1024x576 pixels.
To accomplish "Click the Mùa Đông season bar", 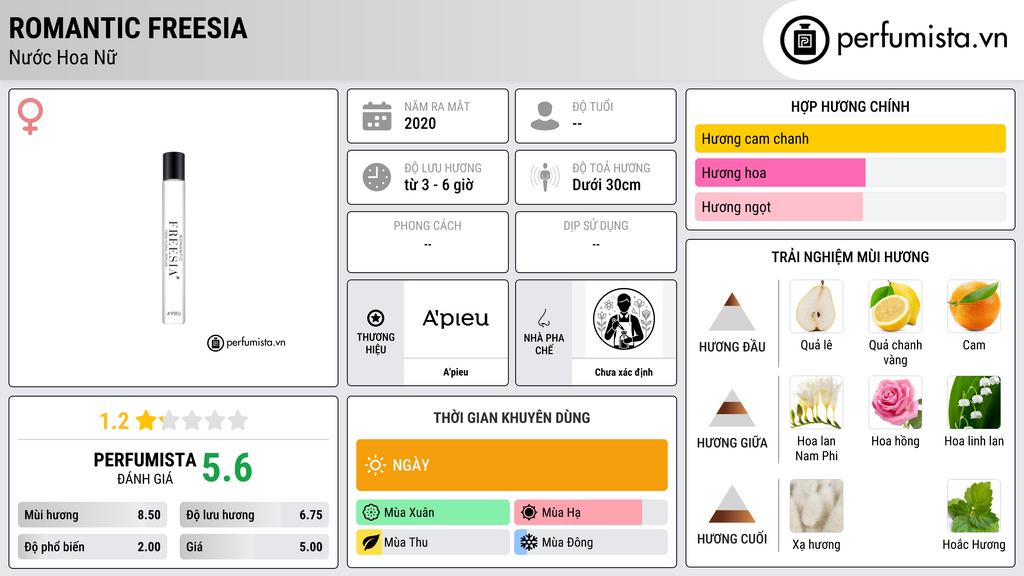I will coord(591,542).
